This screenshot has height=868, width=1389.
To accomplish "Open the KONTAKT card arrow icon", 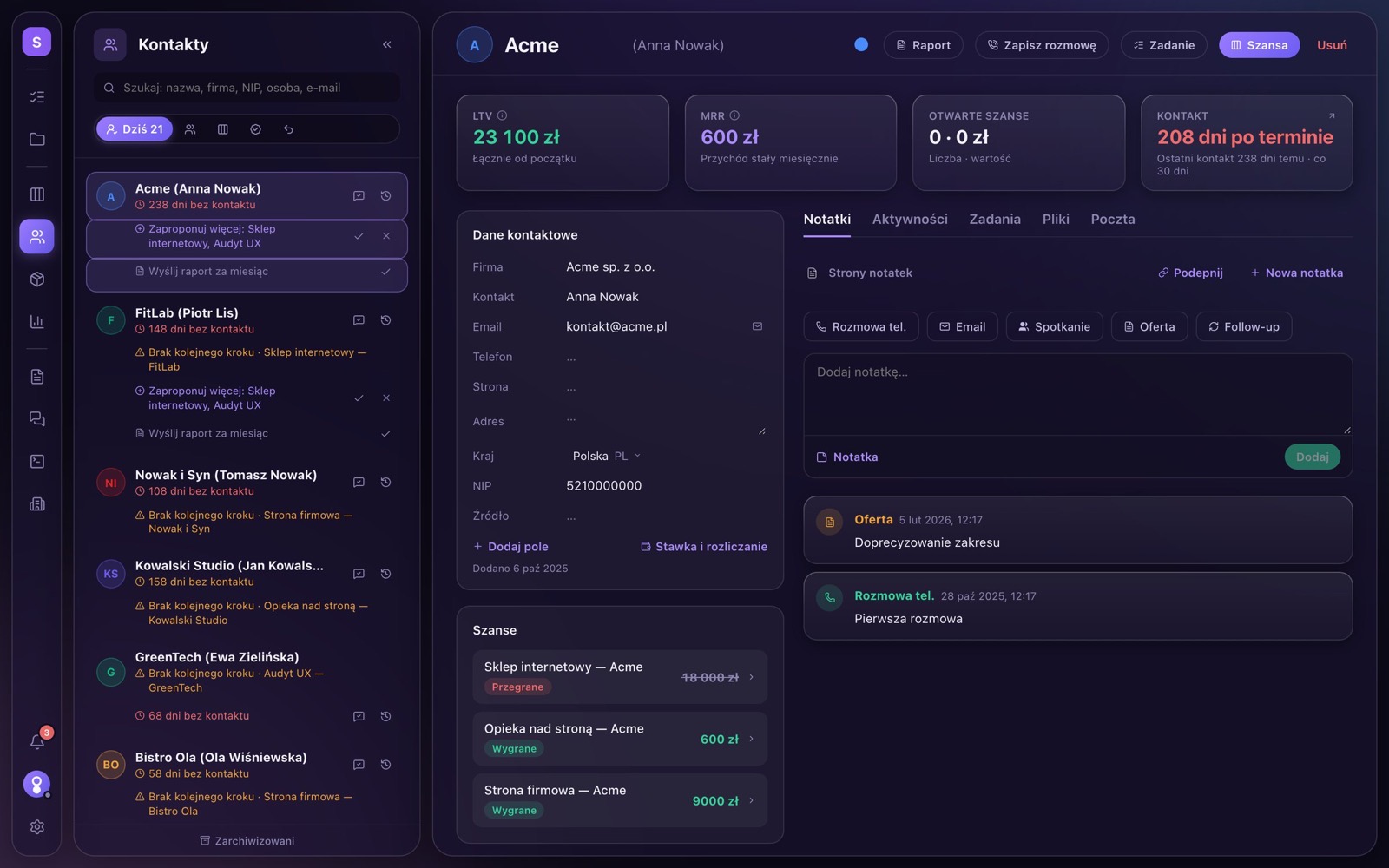I will tap(1332, 115).
